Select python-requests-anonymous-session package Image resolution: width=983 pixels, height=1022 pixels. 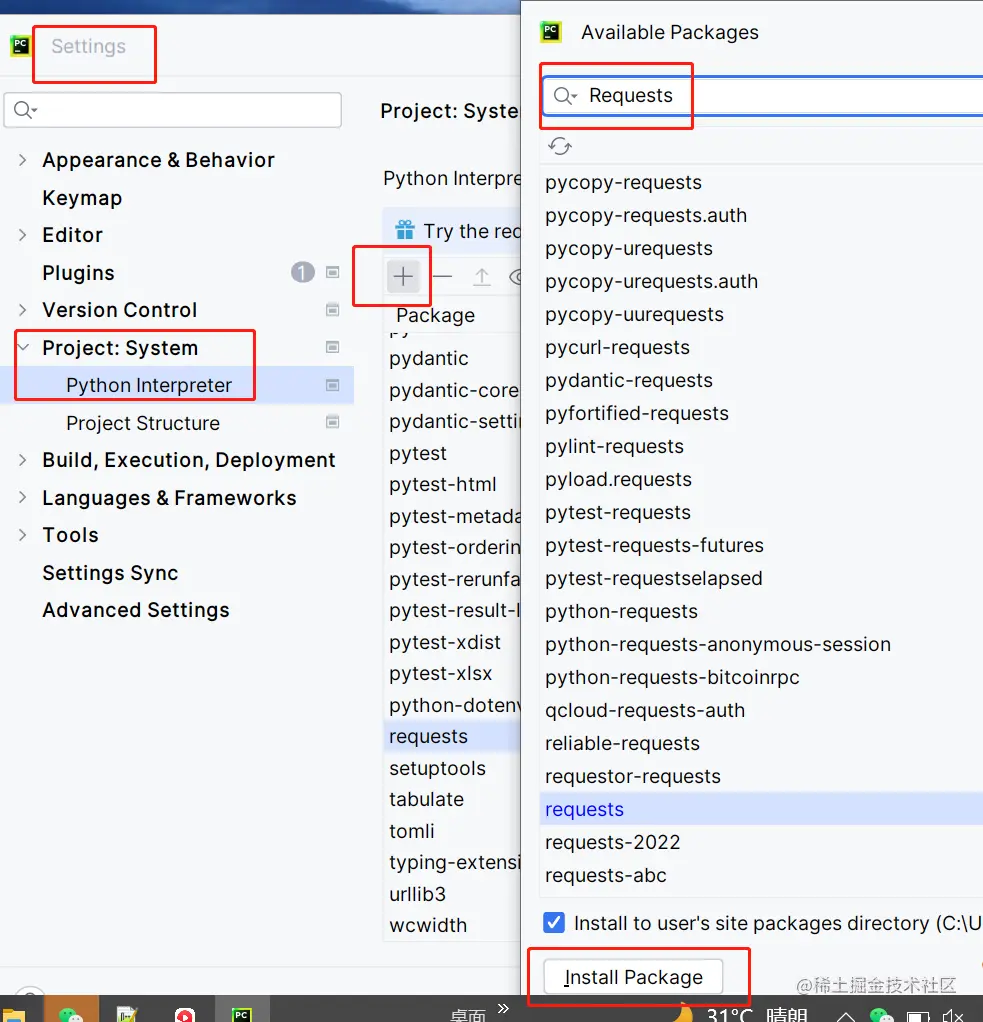718,644
